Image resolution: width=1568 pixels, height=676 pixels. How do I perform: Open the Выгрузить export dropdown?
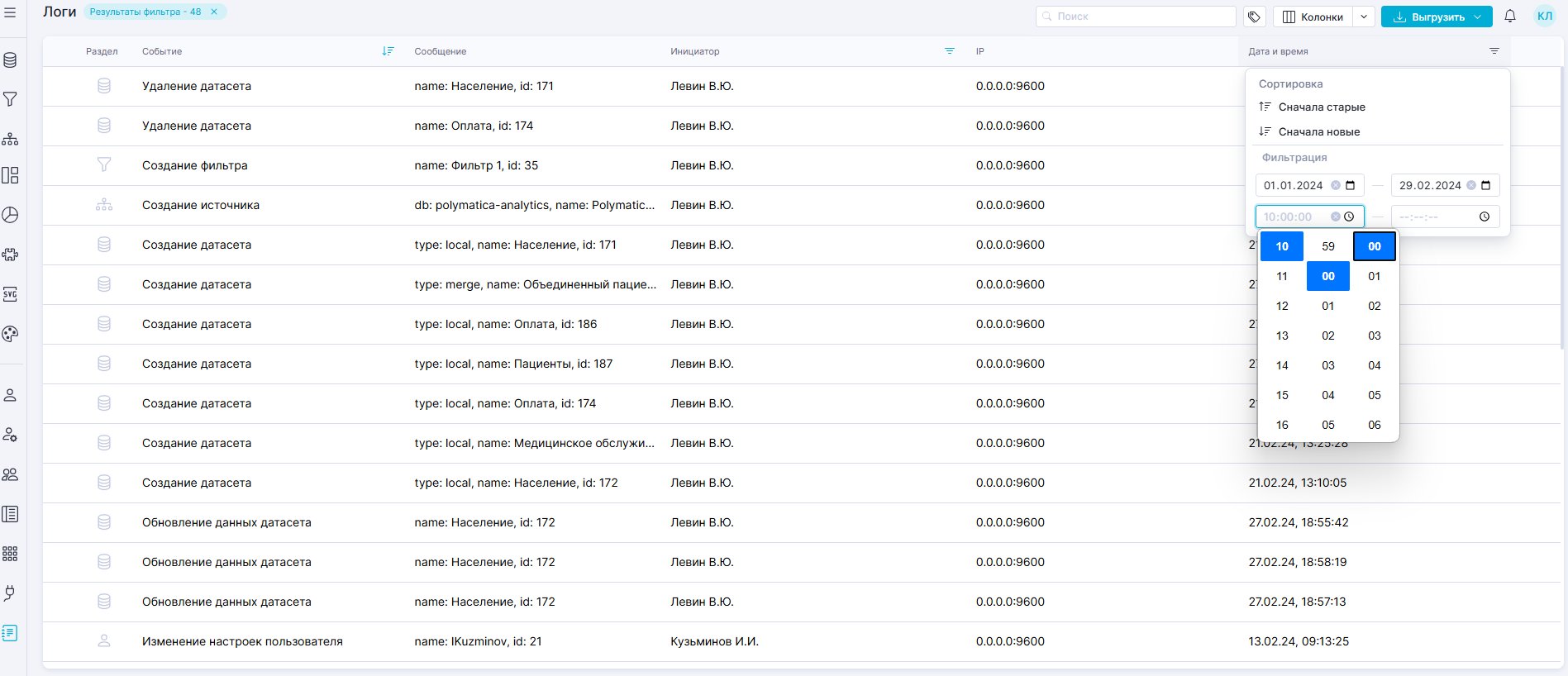coord(1437,17)
